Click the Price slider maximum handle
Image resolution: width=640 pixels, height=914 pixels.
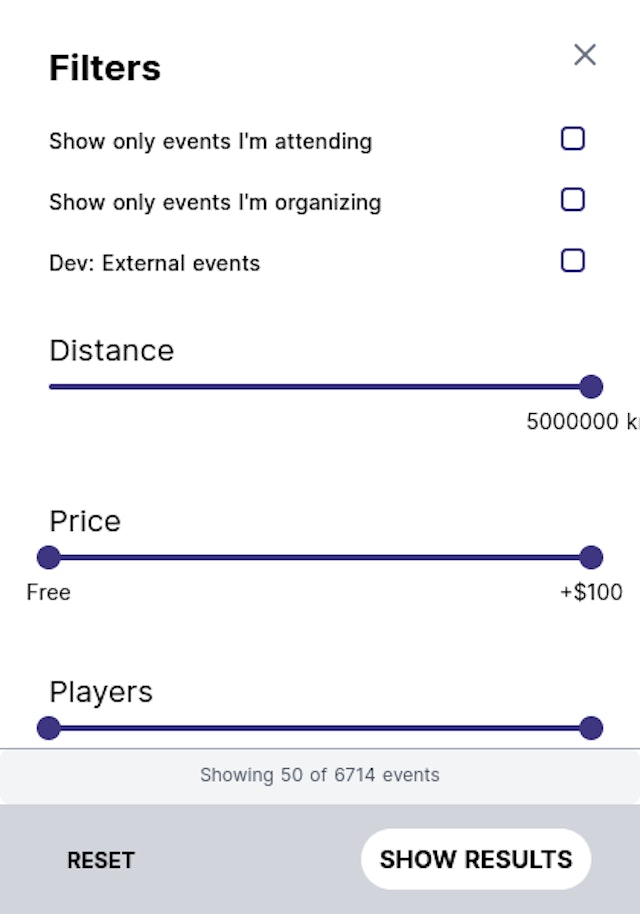point(591,557)
